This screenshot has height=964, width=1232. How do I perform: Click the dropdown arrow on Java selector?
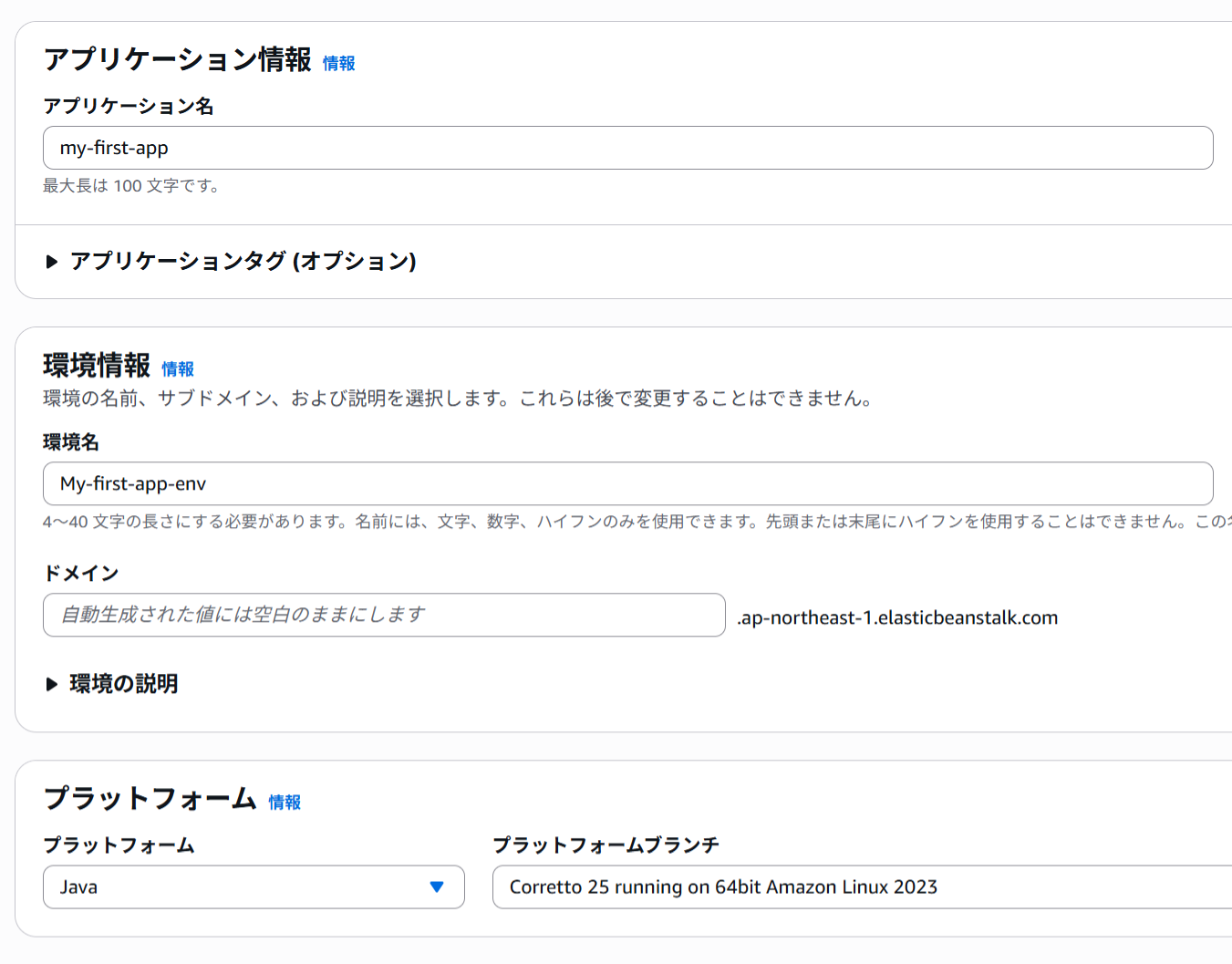[437, 886]
